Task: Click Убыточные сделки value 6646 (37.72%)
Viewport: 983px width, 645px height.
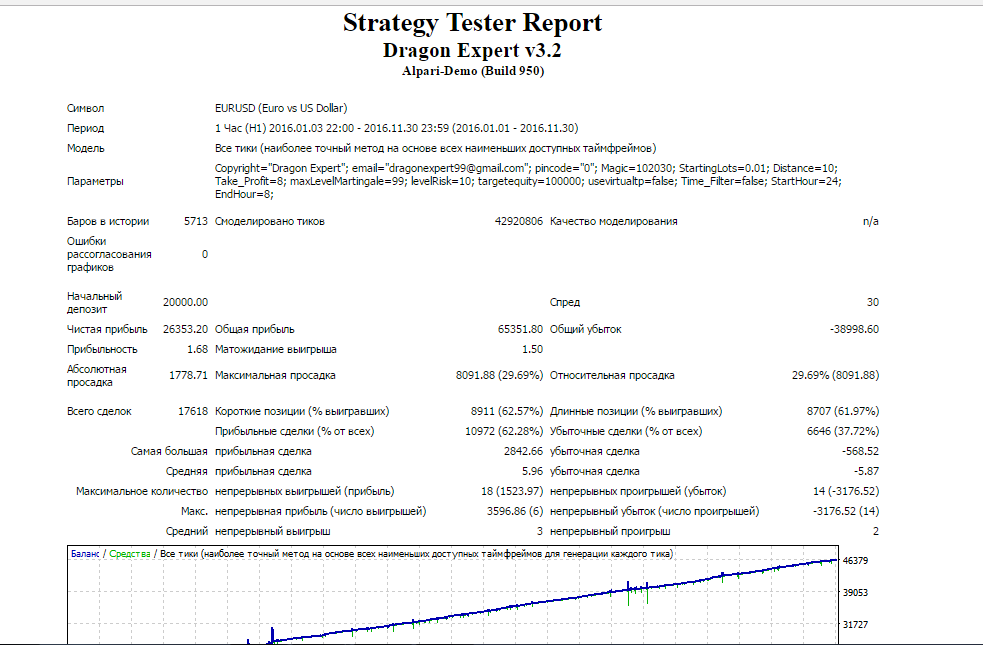Action: point(843,432)
